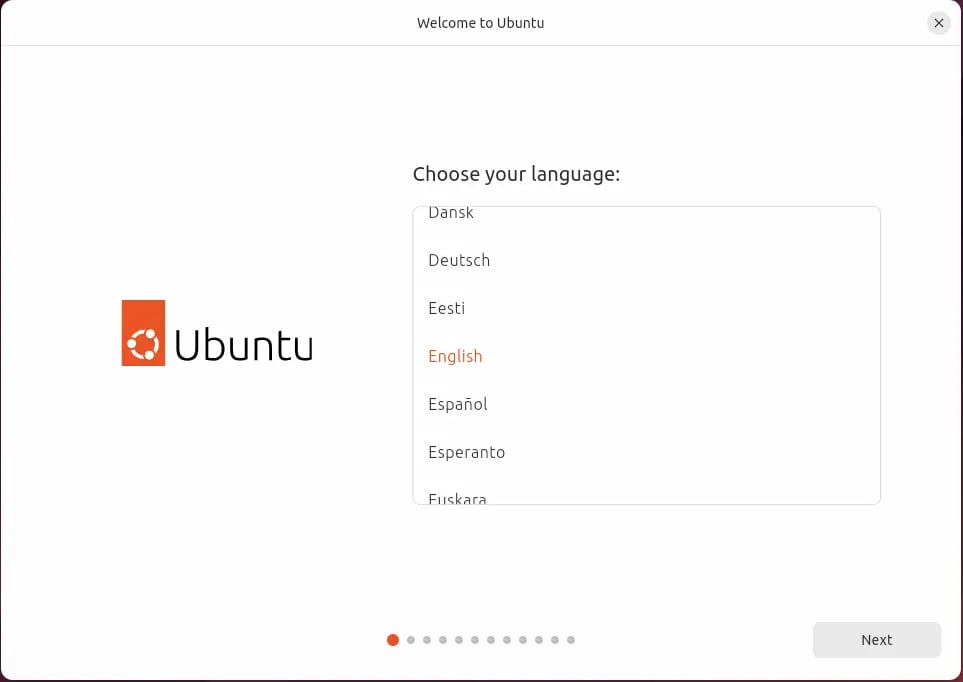Select Dansk from the language list
The width and height of the screenshot is (963, 682).
451,214
